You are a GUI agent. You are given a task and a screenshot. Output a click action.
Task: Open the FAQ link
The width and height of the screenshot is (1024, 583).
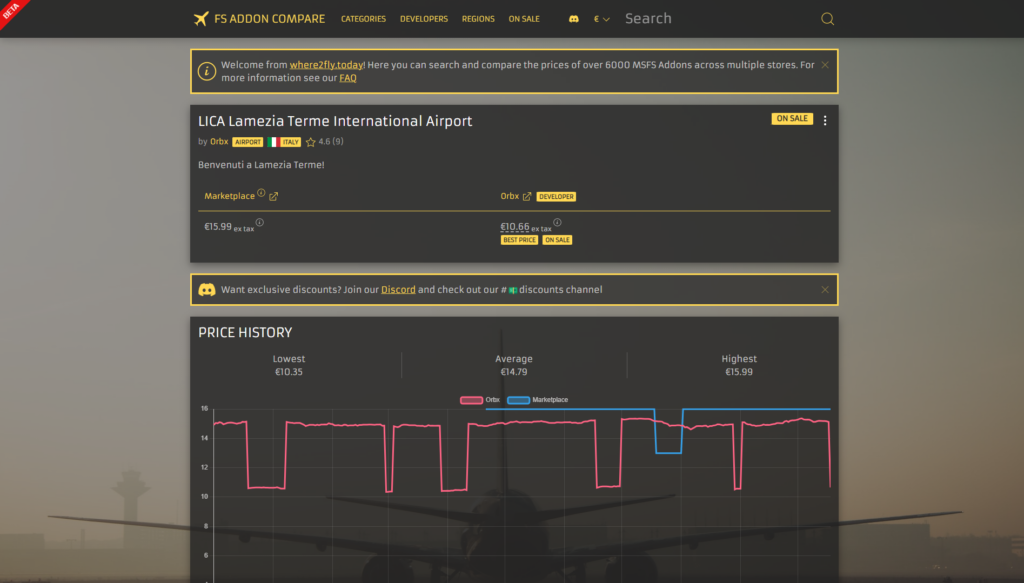[x=347, y=78]
